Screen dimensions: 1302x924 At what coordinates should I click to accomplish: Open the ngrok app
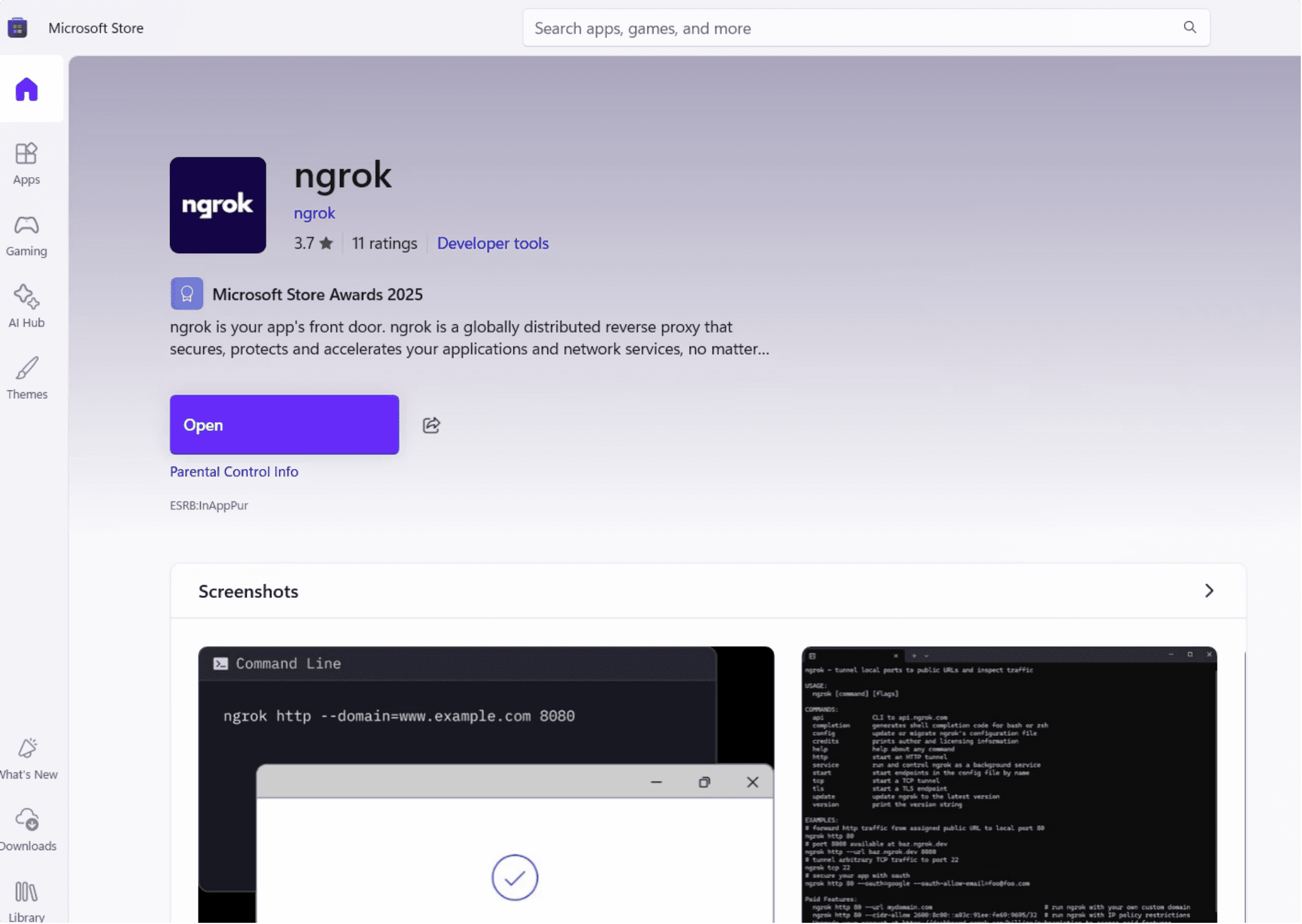pyautogui.click(x=284, y=425)
